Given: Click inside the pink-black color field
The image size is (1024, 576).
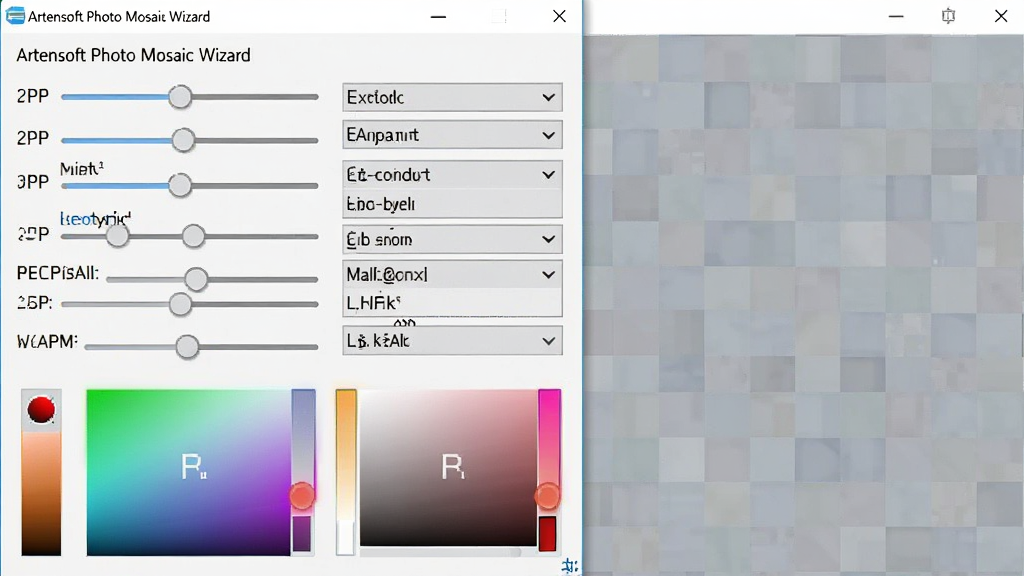Looking at the screenshot, I should tap(448, 468).
